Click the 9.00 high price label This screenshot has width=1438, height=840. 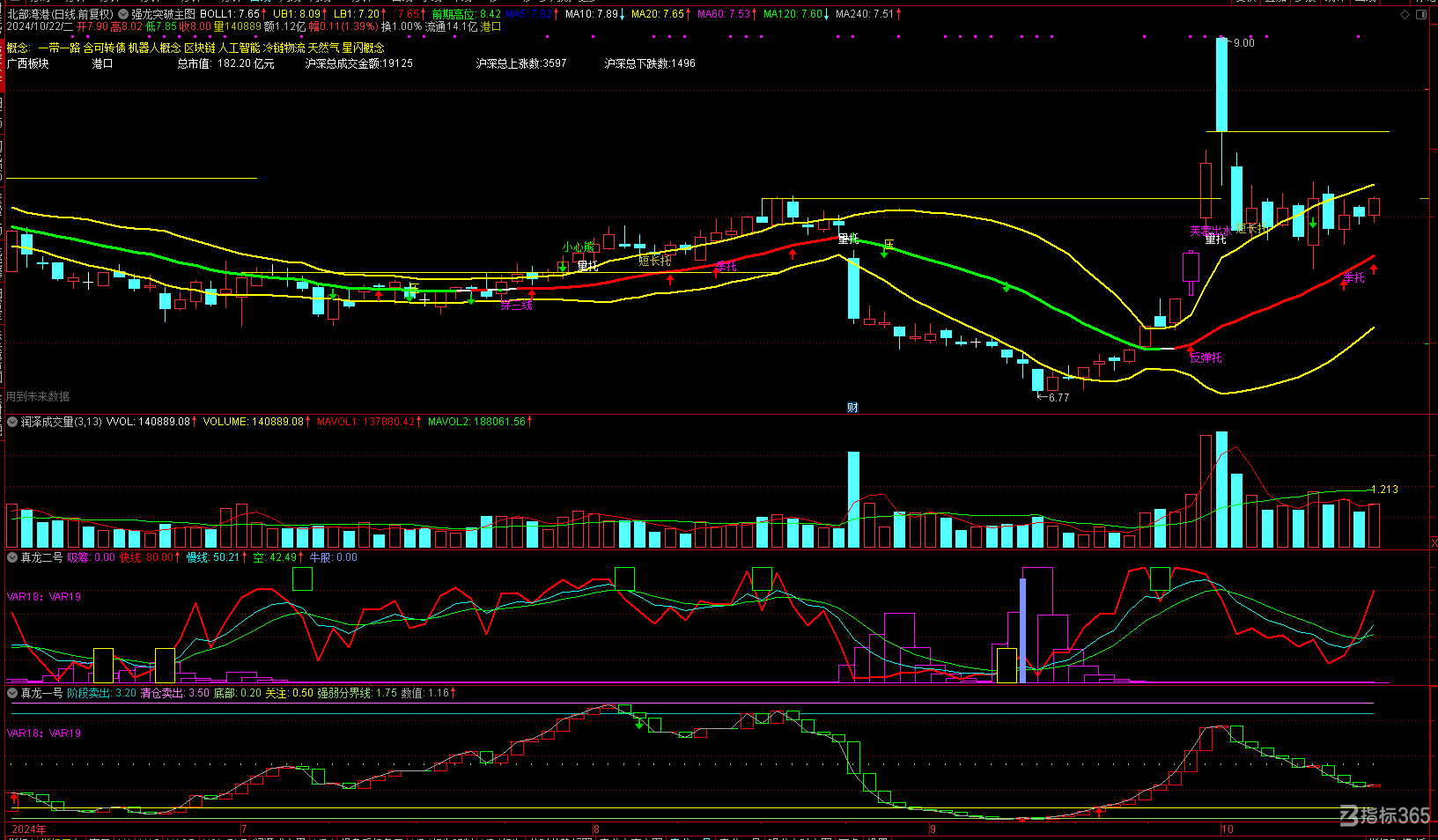click(x=1243, y=43)
